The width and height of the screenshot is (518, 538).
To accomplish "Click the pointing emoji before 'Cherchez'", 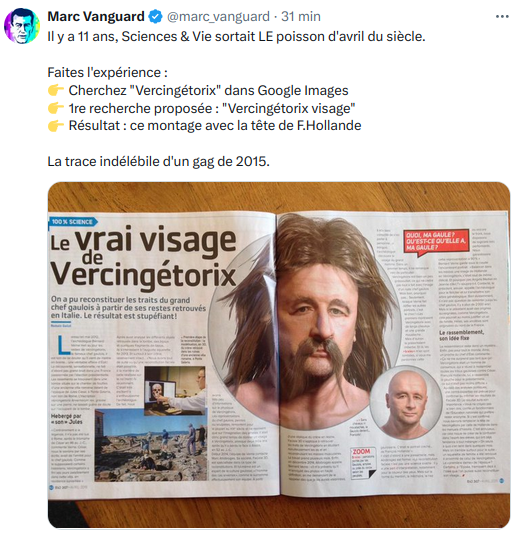I will point(56,91).
